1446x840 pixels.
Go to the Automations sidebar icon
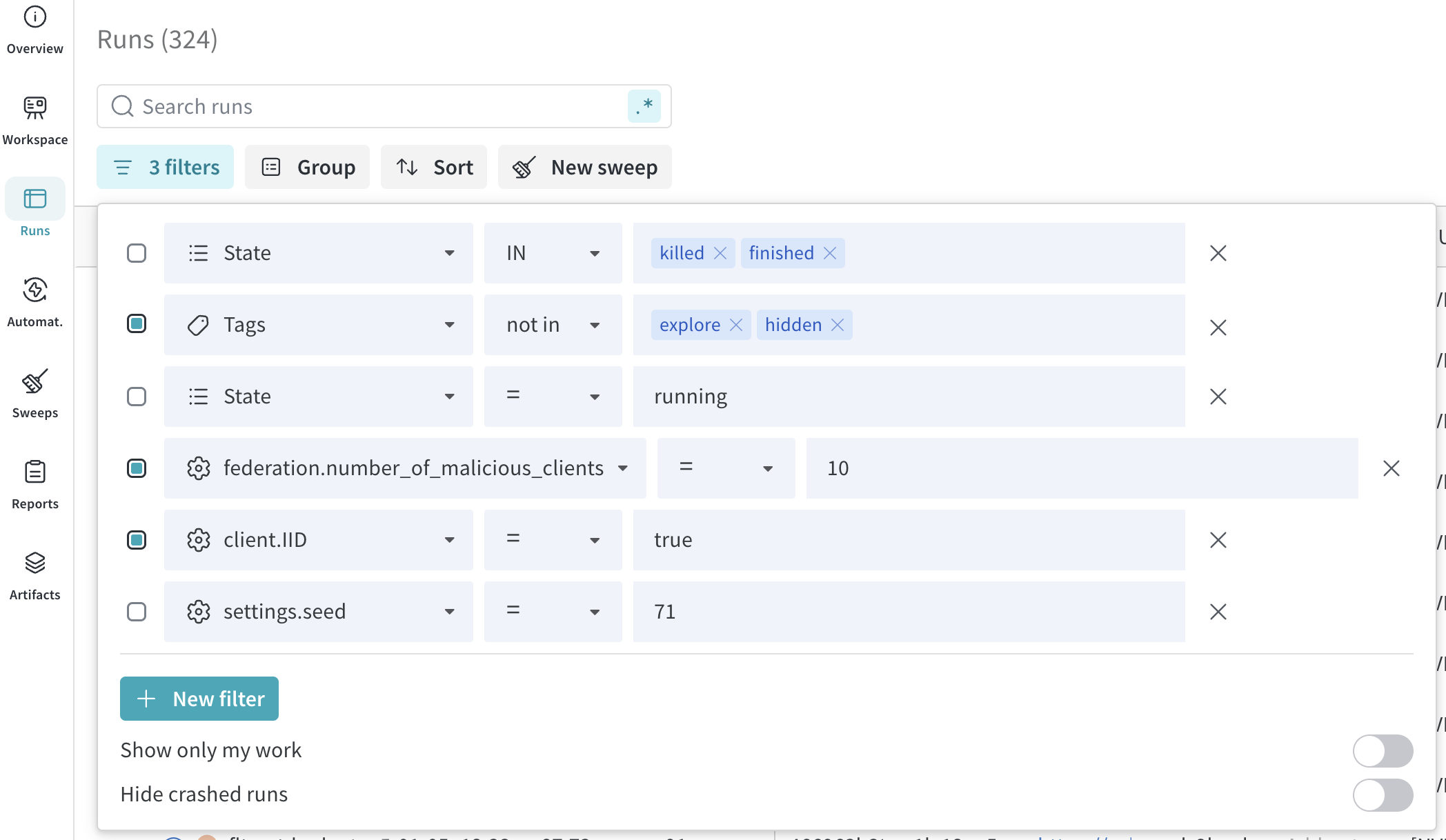(34, 302)
